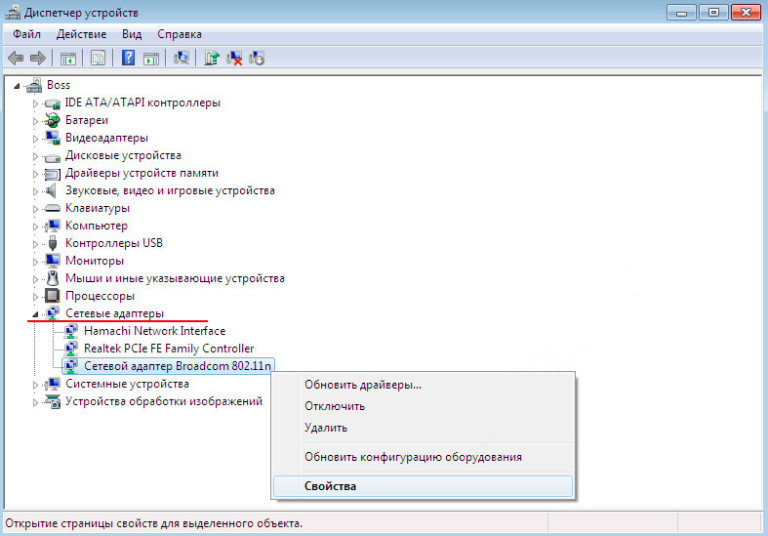This screenshot has width=768, height=536.
Task: Expand the Батареи node arrow
Action: (x=35, y=121)
